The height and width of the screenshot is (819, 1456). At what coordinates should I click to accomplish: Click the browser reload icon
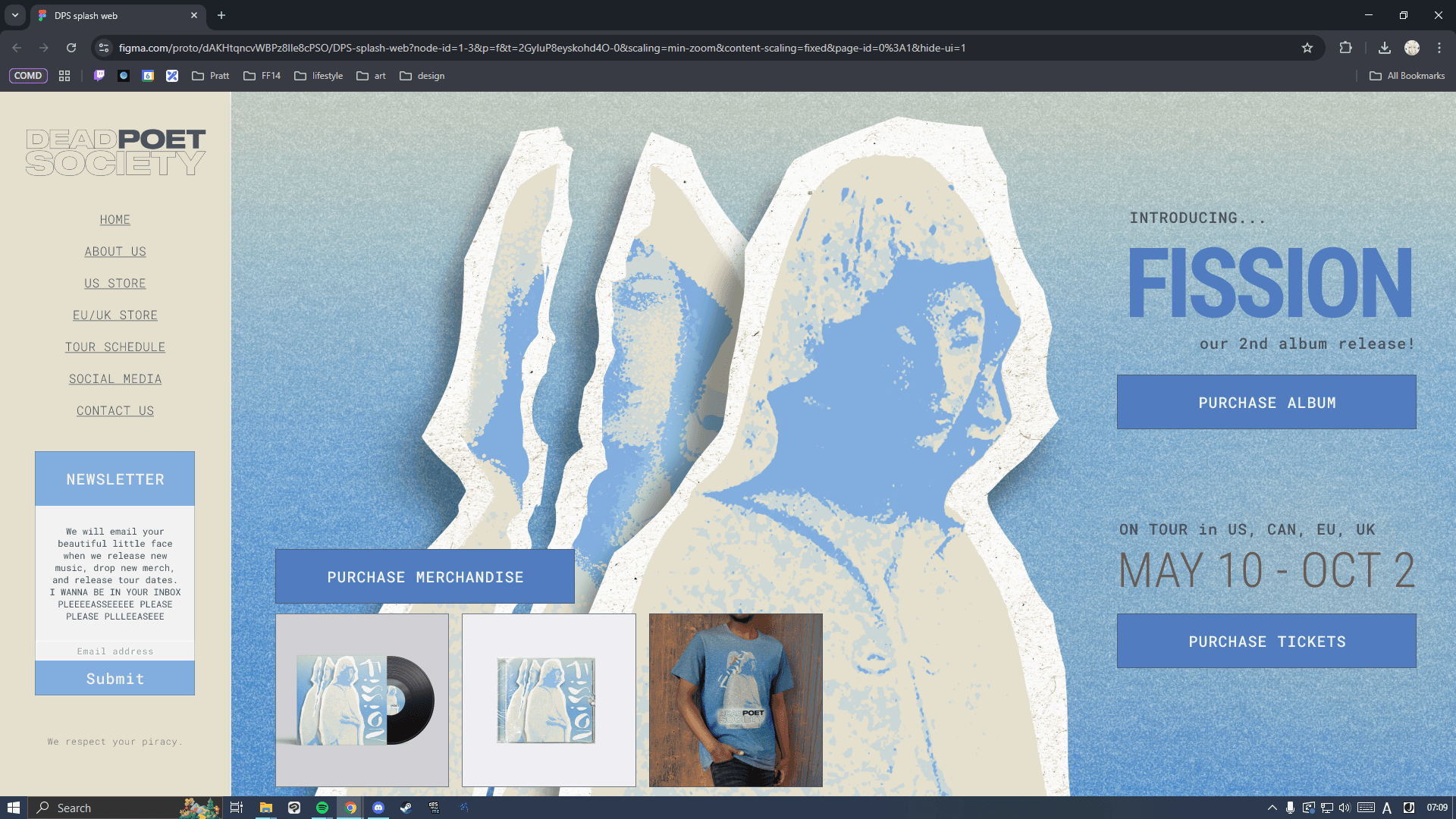71,48
